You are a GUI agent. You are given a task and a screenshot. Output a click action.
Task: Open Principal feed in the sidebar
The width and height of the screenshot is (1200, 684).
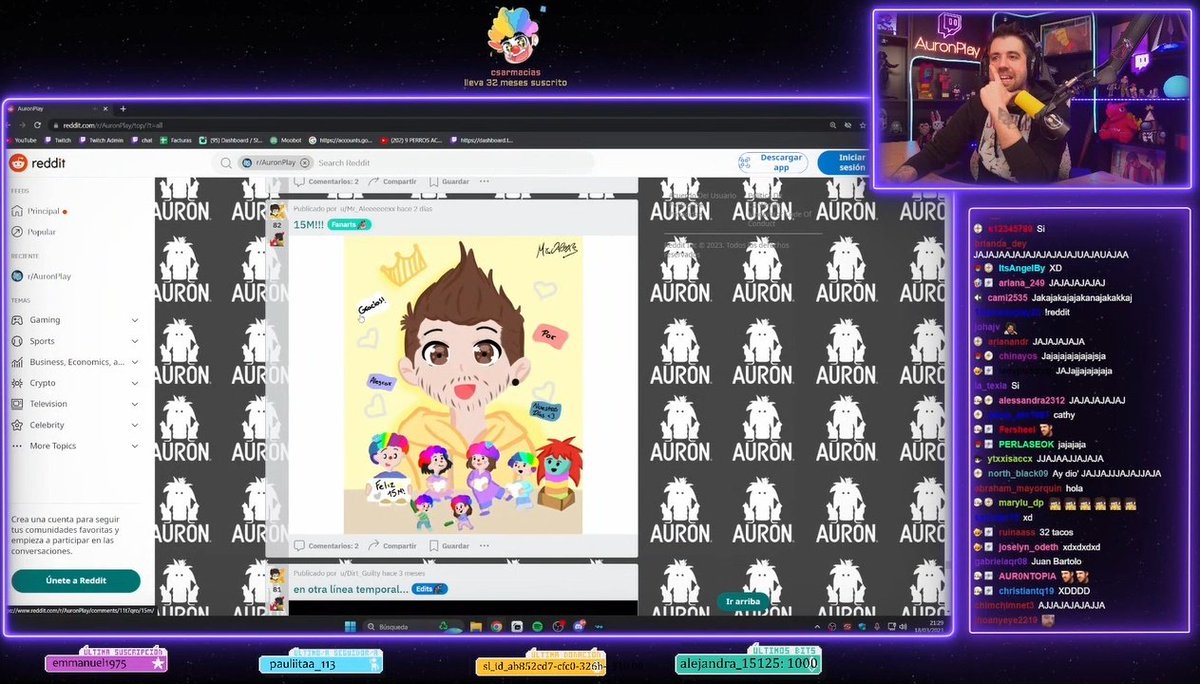[43, 211]
